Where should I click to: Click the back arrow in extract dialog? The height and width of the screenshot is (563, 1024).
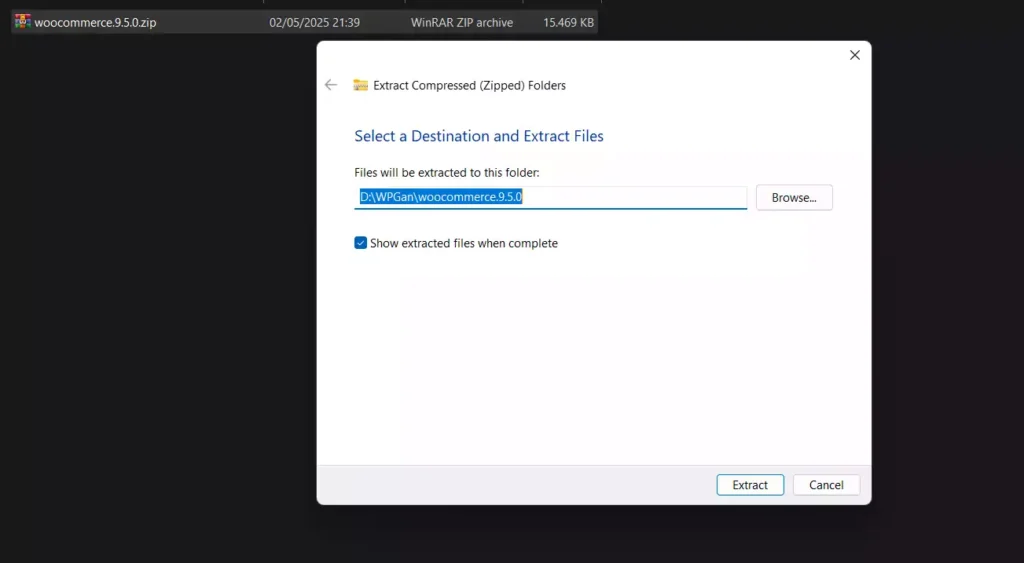pos(331,85)
